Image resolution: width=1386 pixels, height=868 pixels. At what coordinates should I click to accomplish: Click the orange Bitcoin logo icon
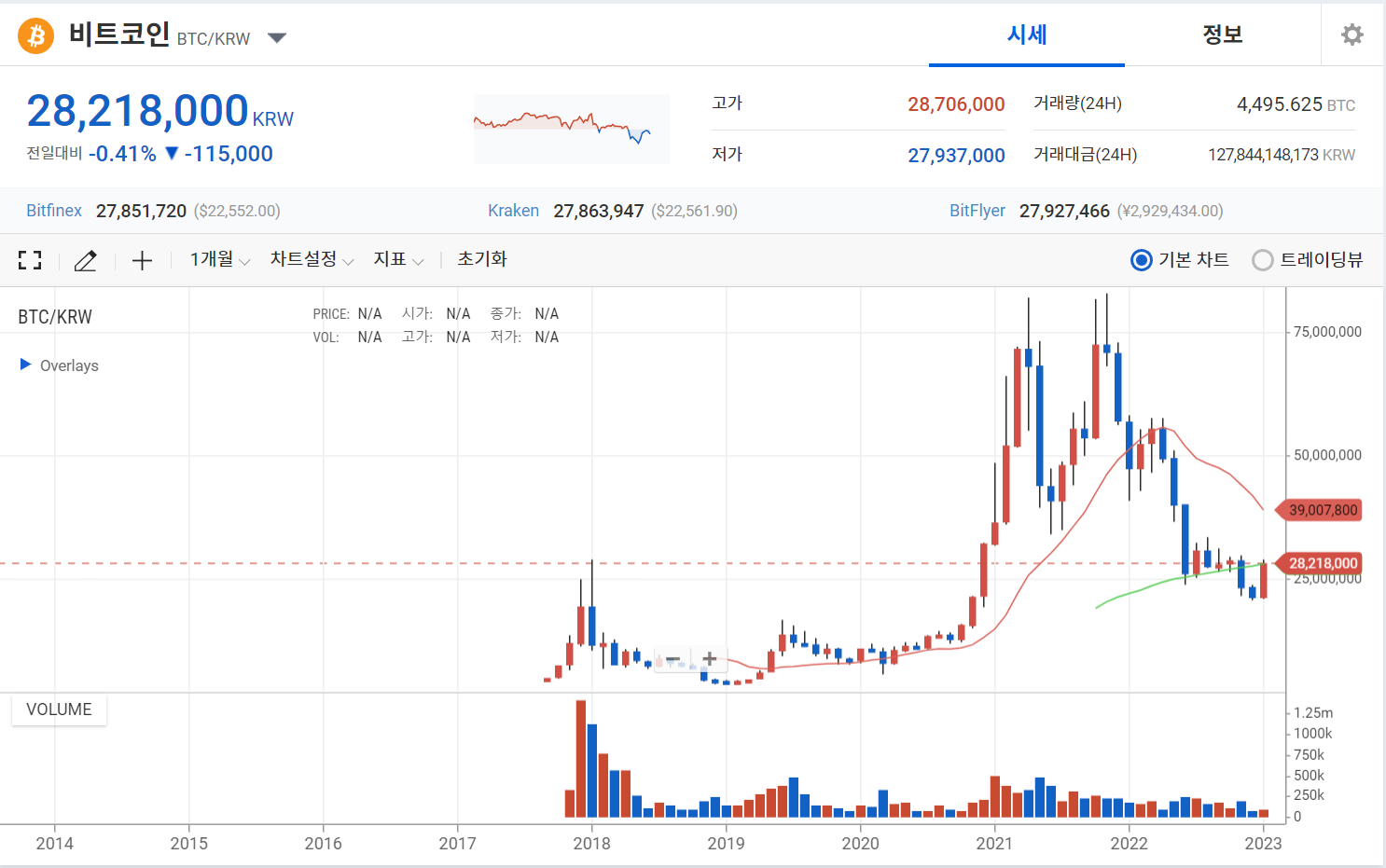[x=36, y=35]
